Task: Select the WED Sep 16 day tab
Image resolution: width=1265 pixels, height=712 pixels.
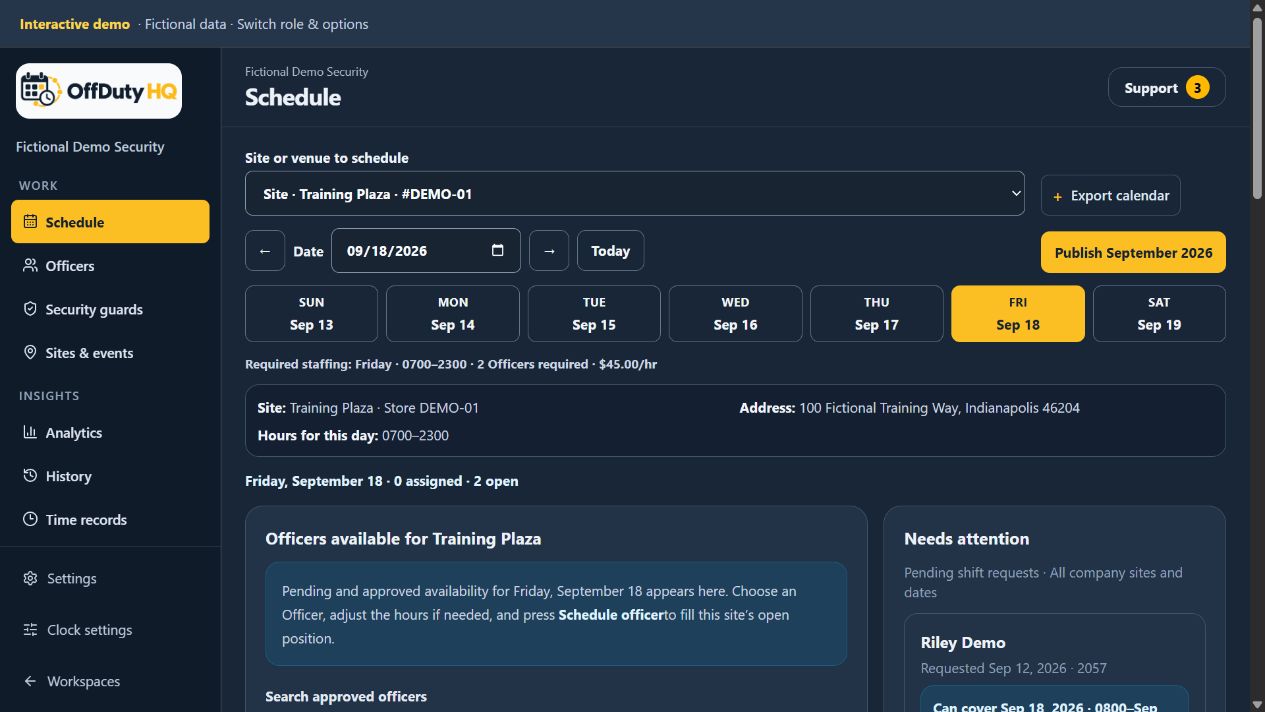Action: click(735, 314)
